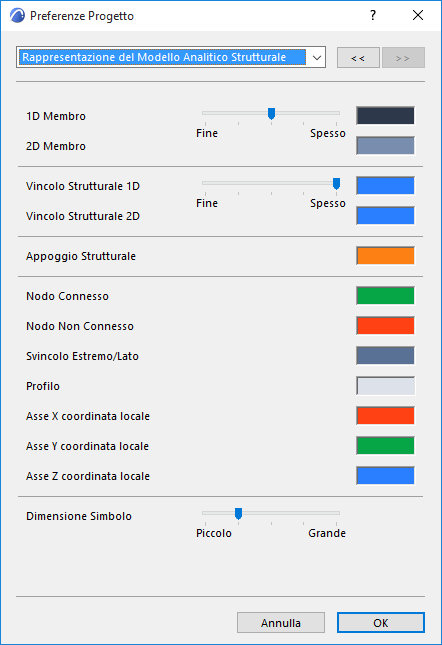Click the Archicad logo in title bar
This screenshot has width=442, height=645.
pyautogui.click(x=17, y=16)
